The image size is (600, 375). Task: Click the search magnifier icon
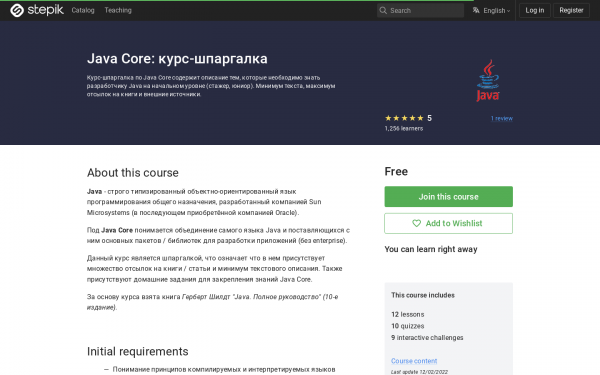(383, 10)
